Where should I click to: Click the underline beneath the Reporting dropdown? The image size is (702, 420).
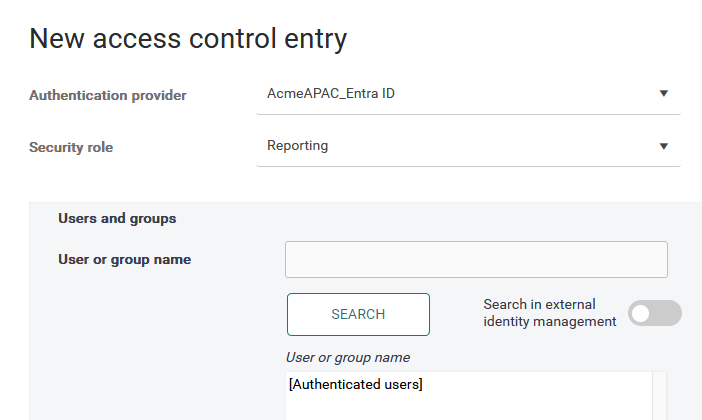point(468,166)
